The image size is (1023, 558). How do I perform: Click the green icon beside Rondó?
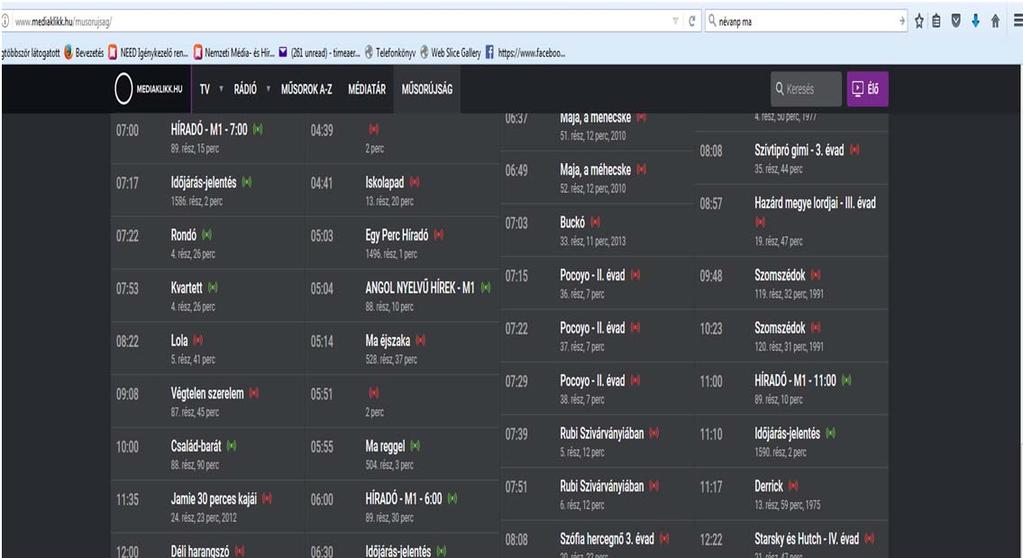click(207, 234)
